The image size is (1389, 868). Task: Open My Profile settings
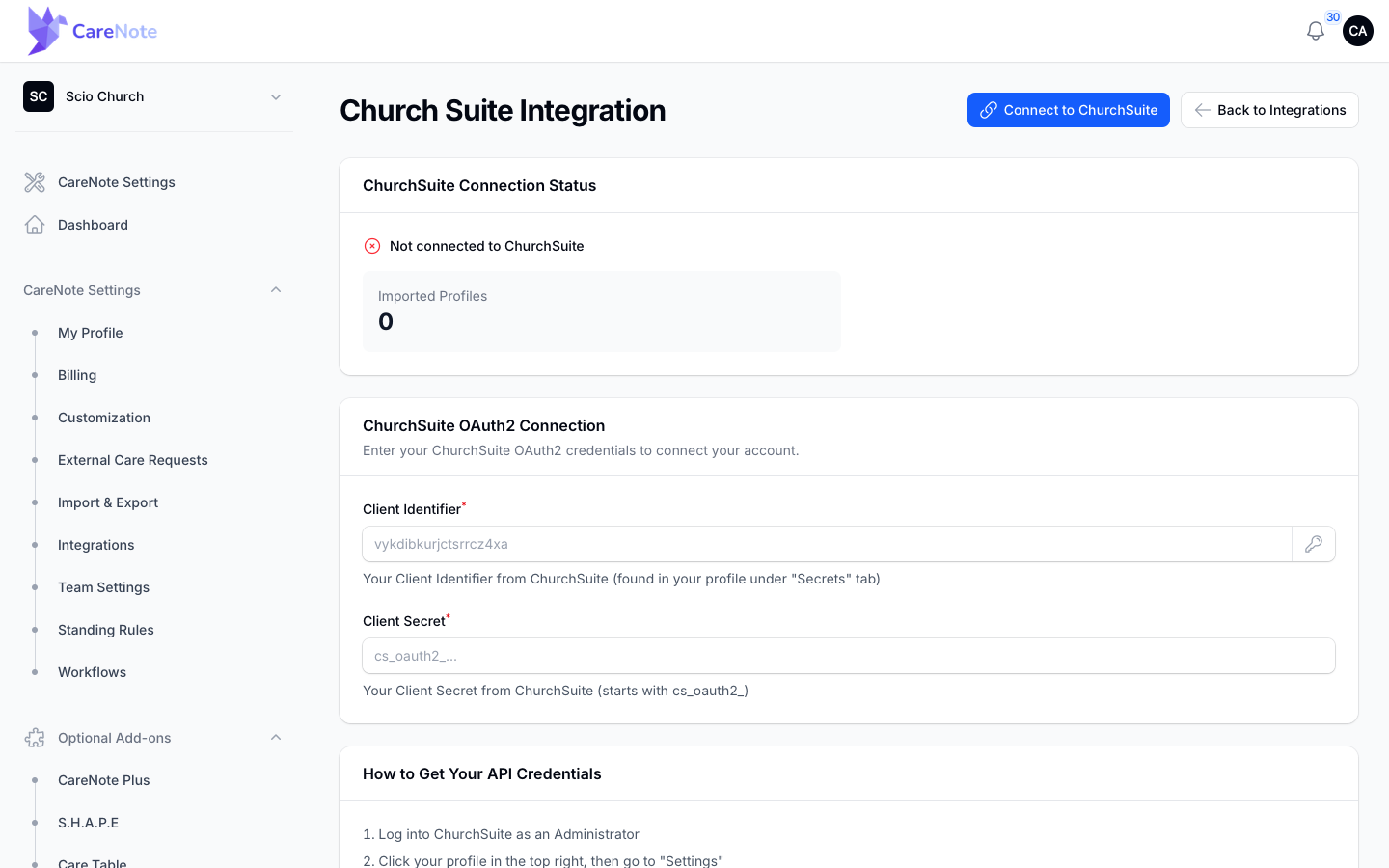click(x=91, y=333)
